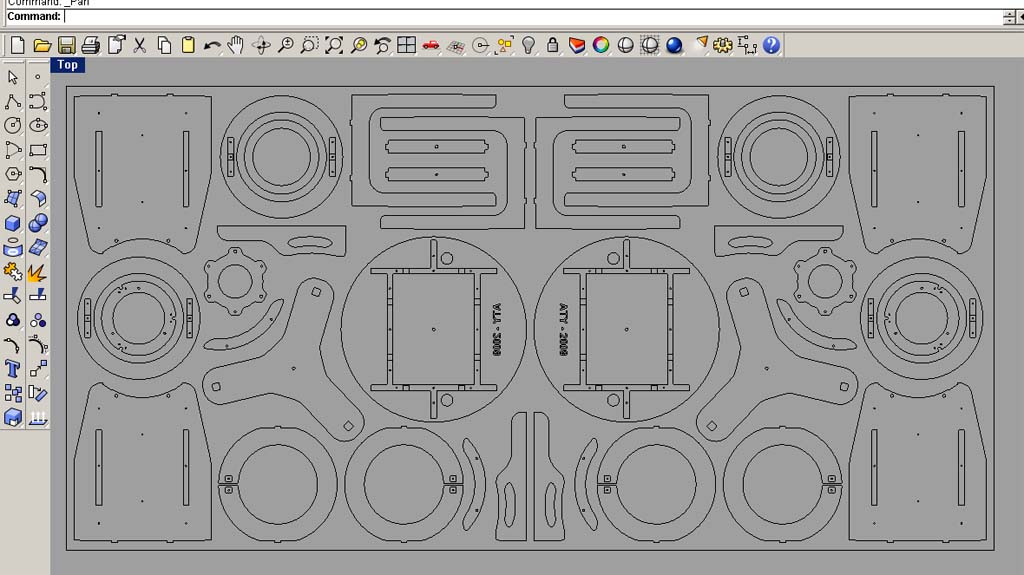
Task: Select the Text object T tool
Action: coord(12,369)
